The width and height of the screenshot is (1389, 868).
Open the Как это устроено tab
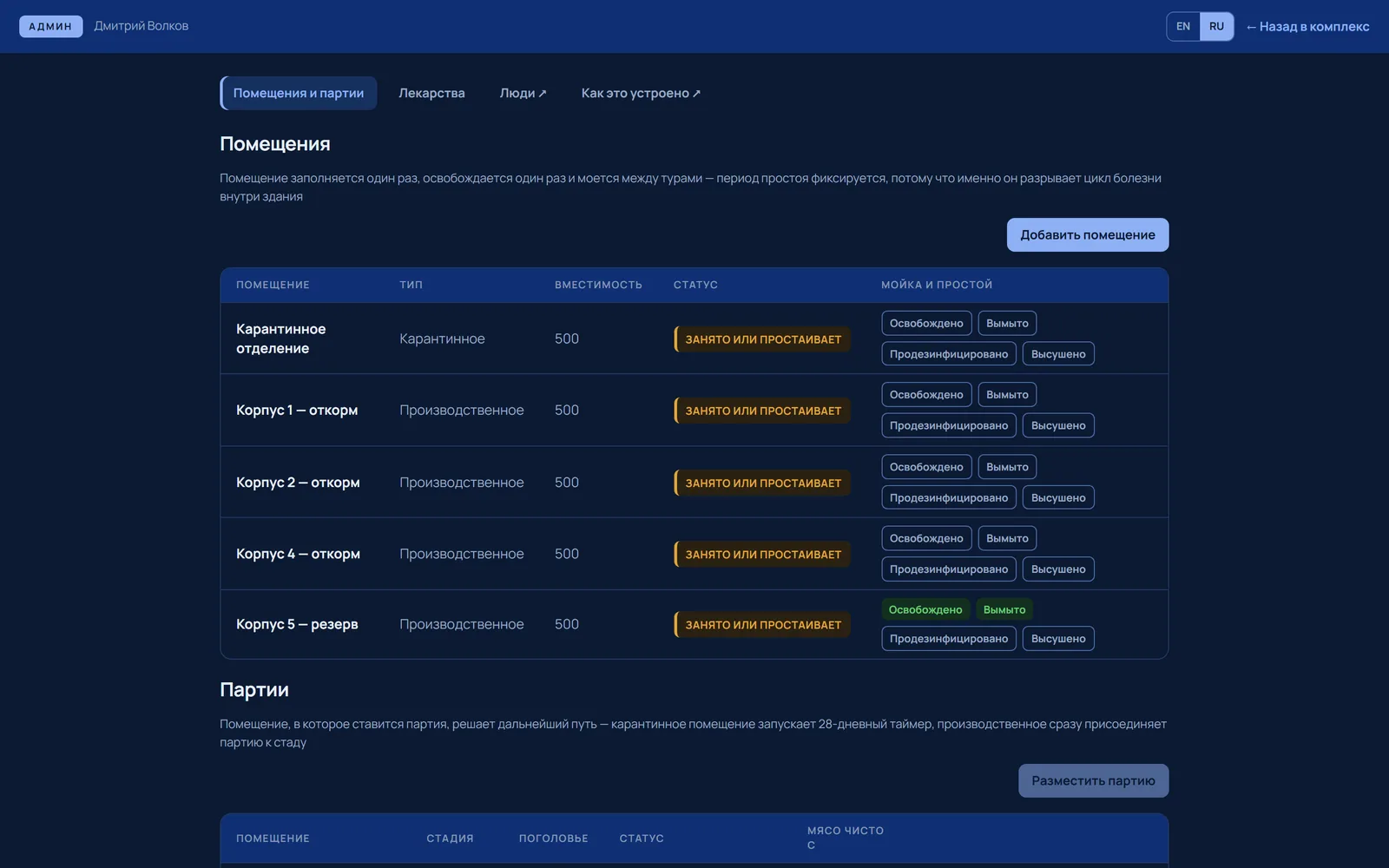641,93
